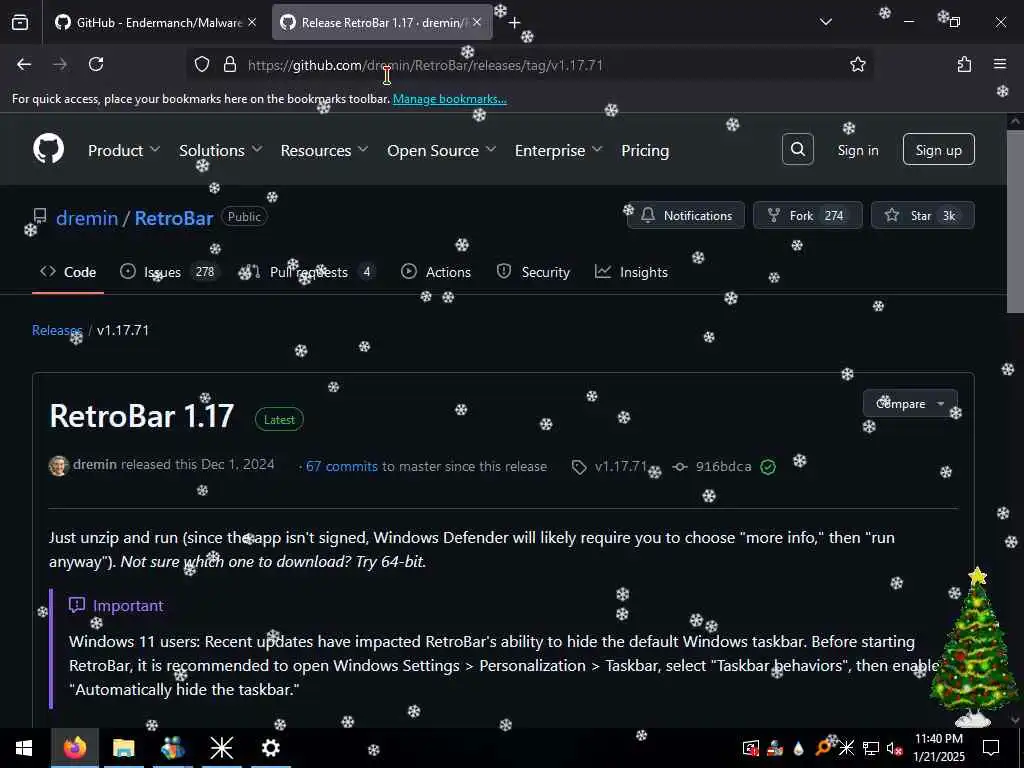Close the Endermanch/Malware tab
This screenshot has height=768, width=1024.
point(252,22)
